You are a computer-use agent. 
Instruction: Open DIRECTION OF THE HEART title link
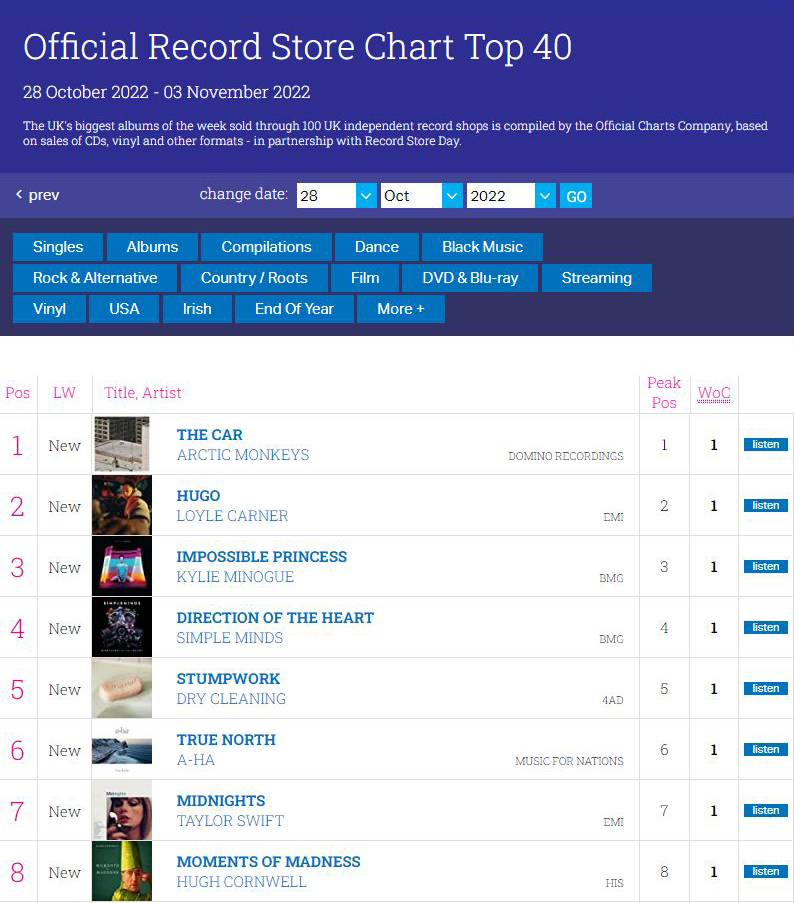coord(275,618)
